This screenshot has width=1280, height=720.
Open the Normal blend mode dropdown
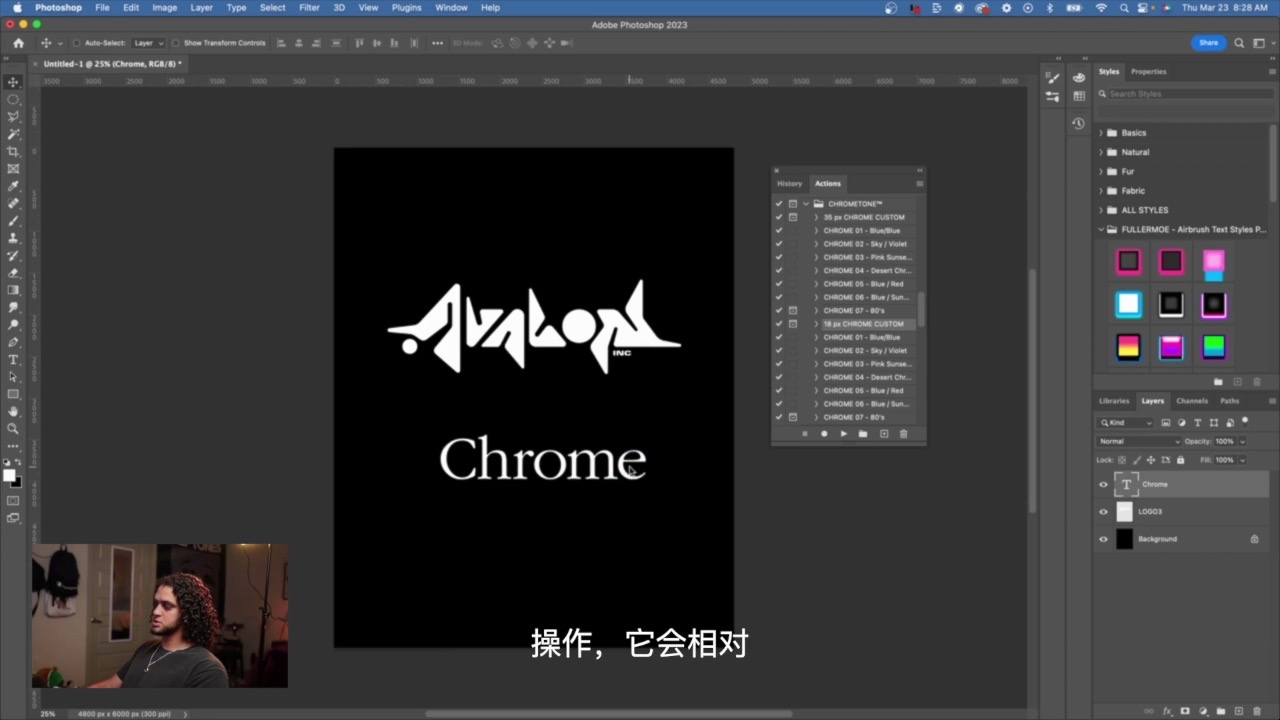(1139, 441)
